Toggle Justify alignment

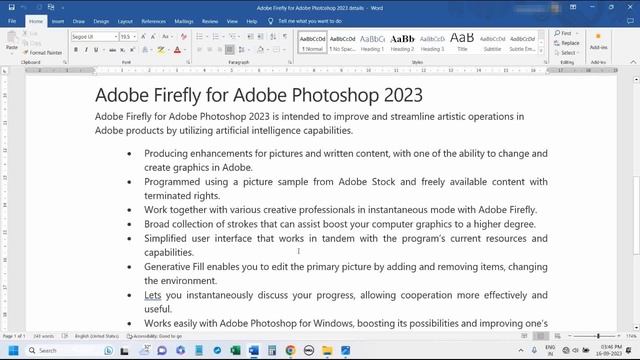tap(229, 50)
